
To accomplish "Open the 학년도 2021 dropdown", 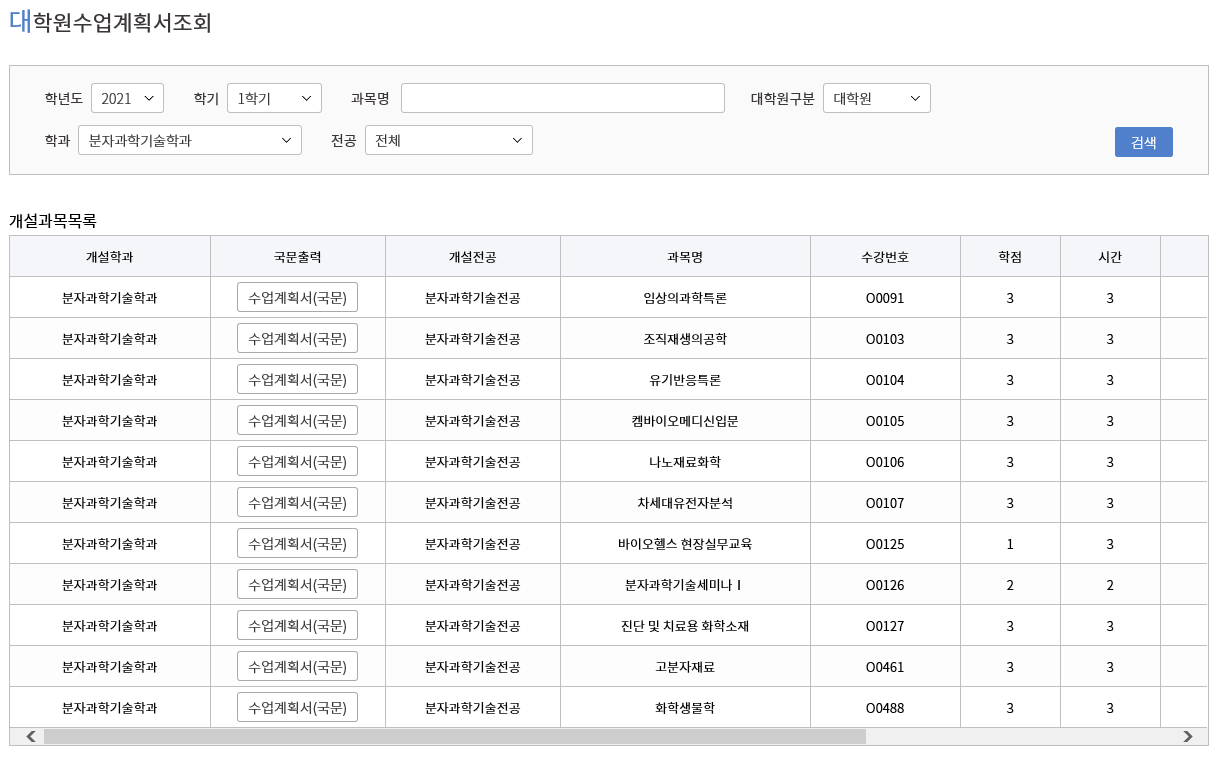I will [127, 98].
